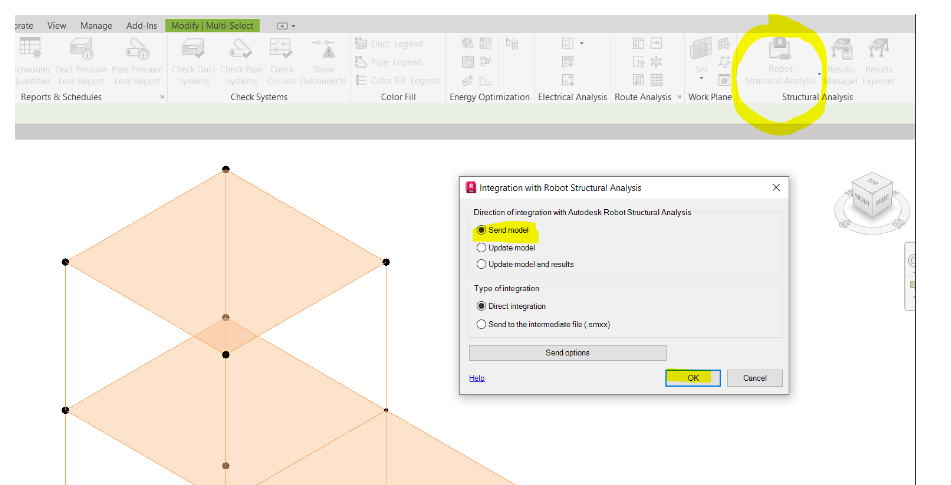Viewport: 951px width, 485px height.
Task: Close the Integration with Robot Structural Analysis dialog
Action: pos(776,187)
